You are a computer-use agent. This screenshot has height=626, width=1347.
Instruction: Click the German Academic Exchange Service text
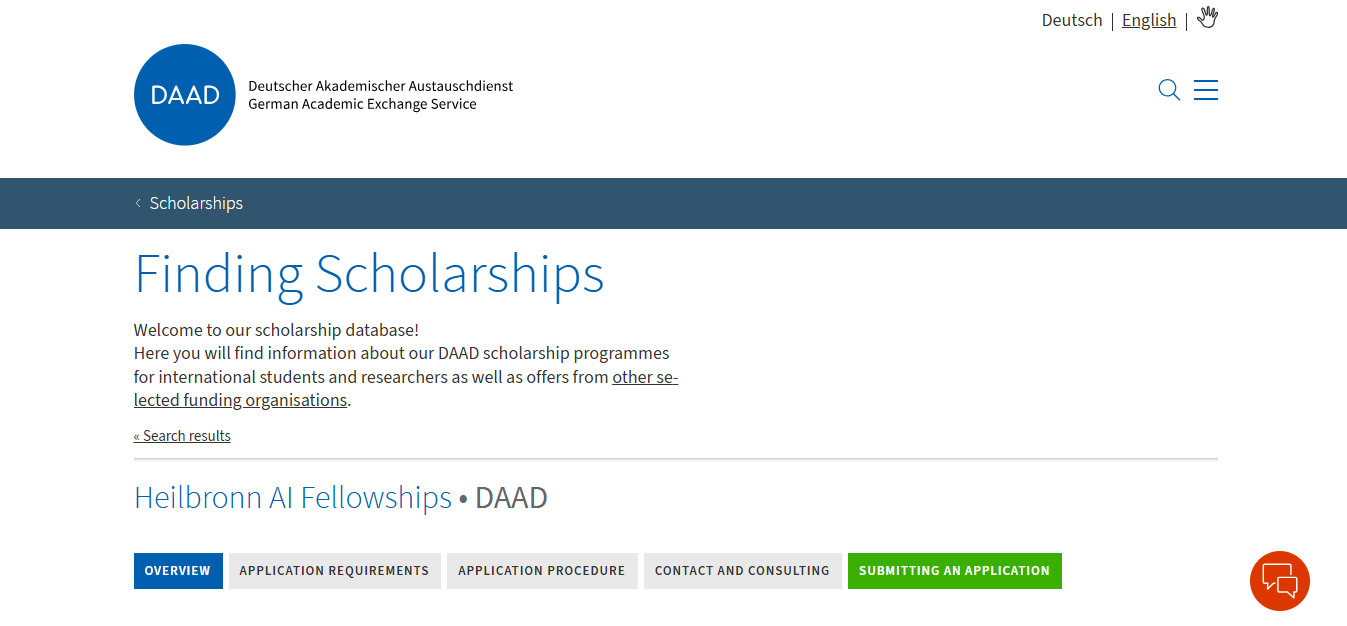pyautogui.click(x=362, y=104)
